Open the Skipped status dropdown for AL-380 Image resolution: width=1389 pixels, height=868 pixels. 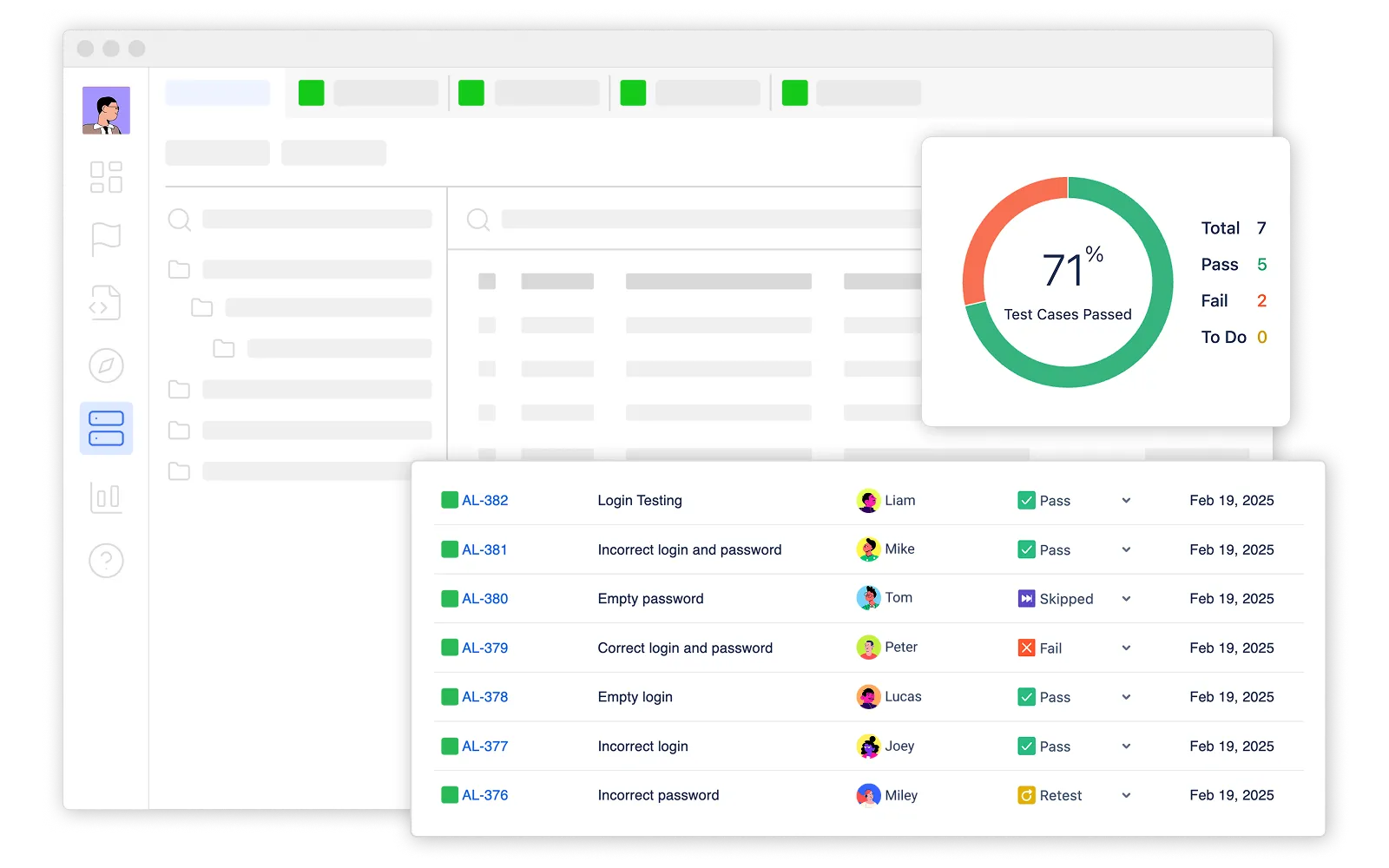(1126, 599)
